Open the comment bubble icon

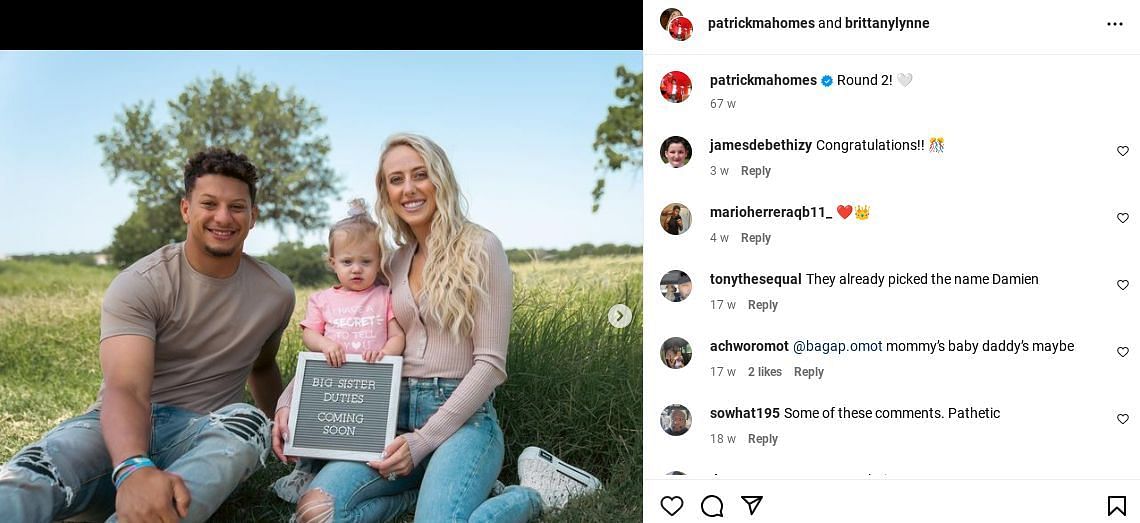[x=712, y=506]
